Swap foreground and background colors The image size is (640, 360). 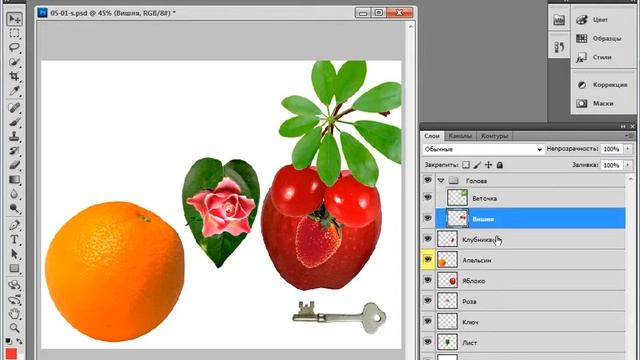(19, 340)
